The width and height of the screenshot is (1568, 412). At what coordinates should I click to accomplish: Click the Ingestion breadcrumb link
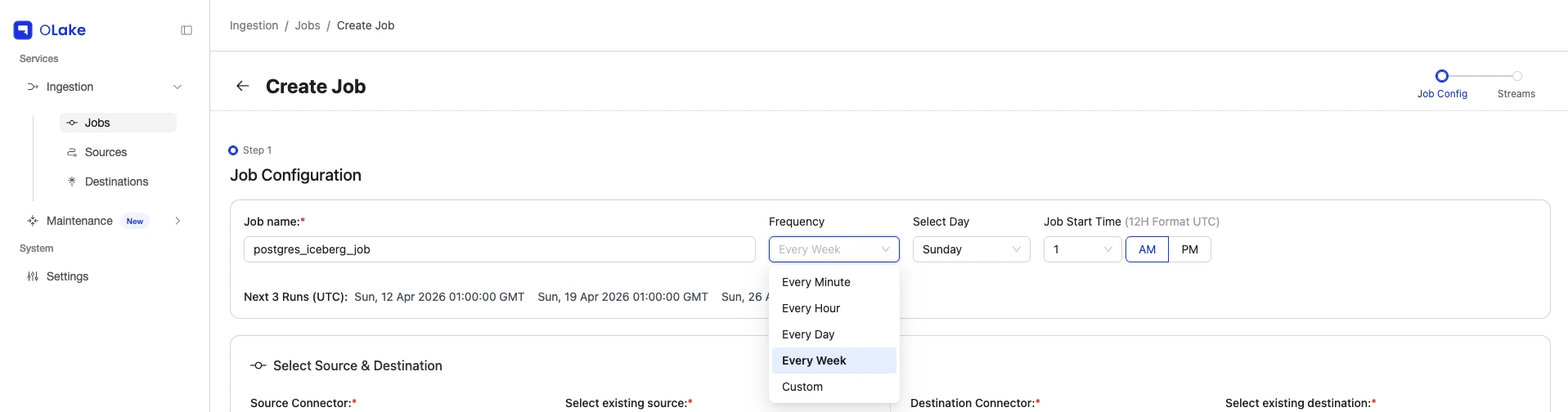[x=254, y=25]
